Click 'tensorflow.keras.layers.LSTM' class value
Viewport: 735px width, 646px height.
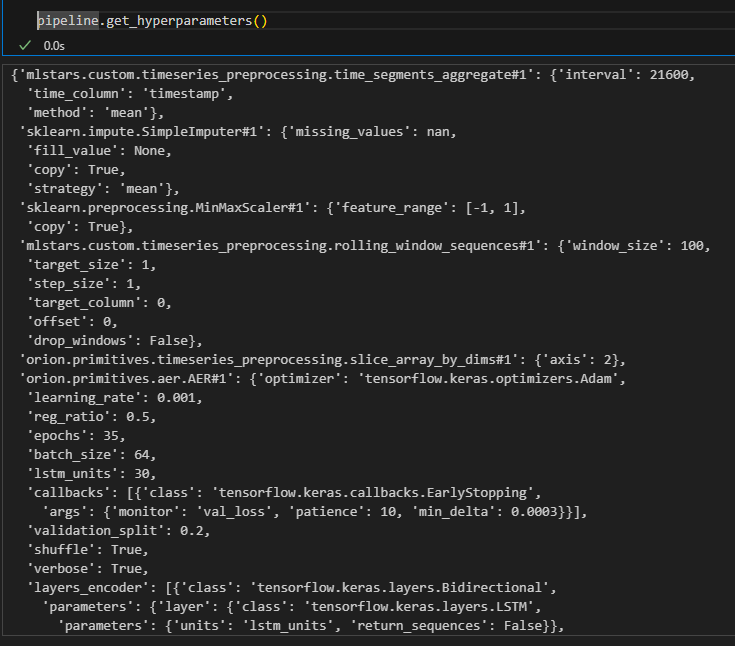419,607
